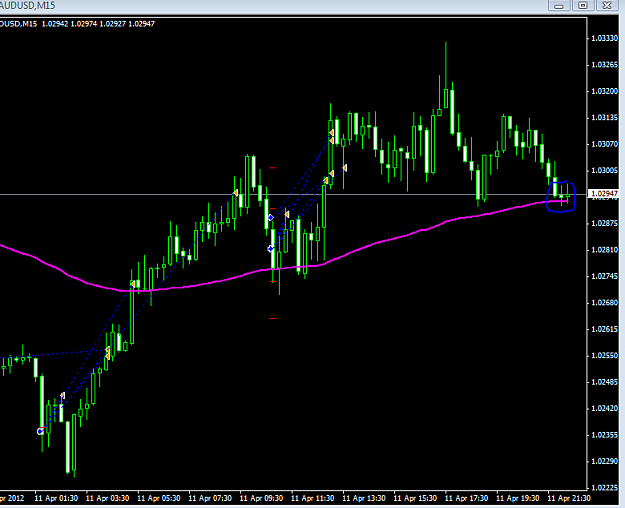Close the AUDUSD,M15 chart window
Image resolution: width=625 pixels, height=508 pixels.
(x=607, y=6)
